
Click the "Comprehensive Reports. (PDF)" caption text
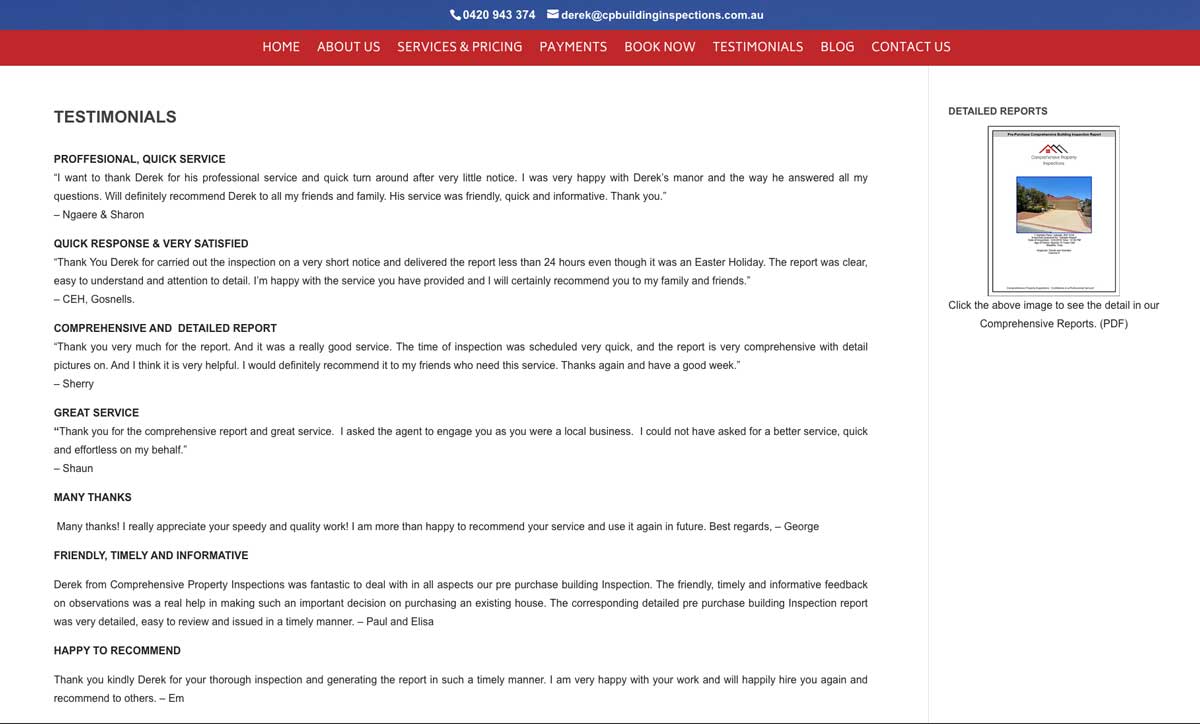(1053, 324)
